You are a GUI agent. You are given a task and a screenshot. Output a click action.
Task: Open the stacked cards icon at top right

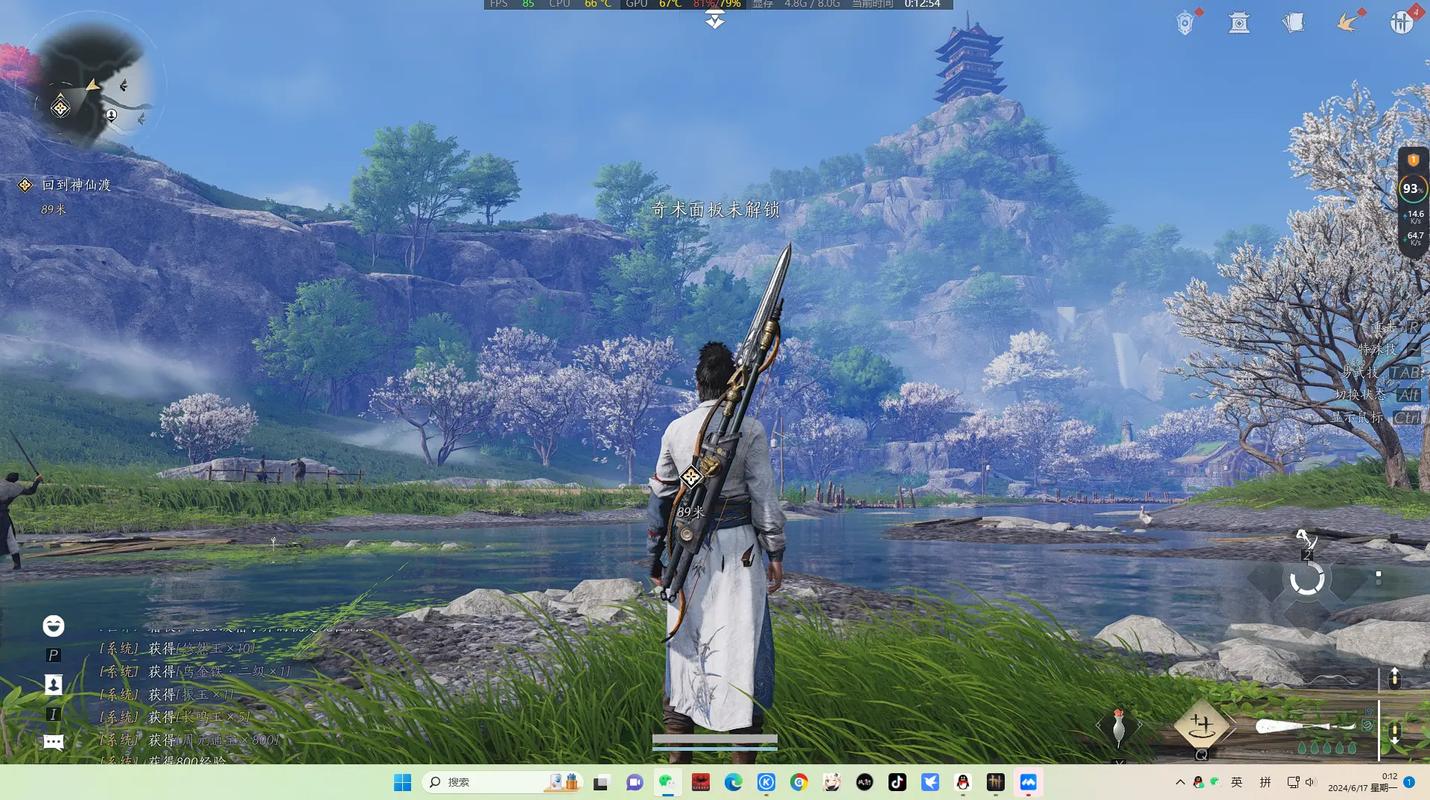point(1294,21)
